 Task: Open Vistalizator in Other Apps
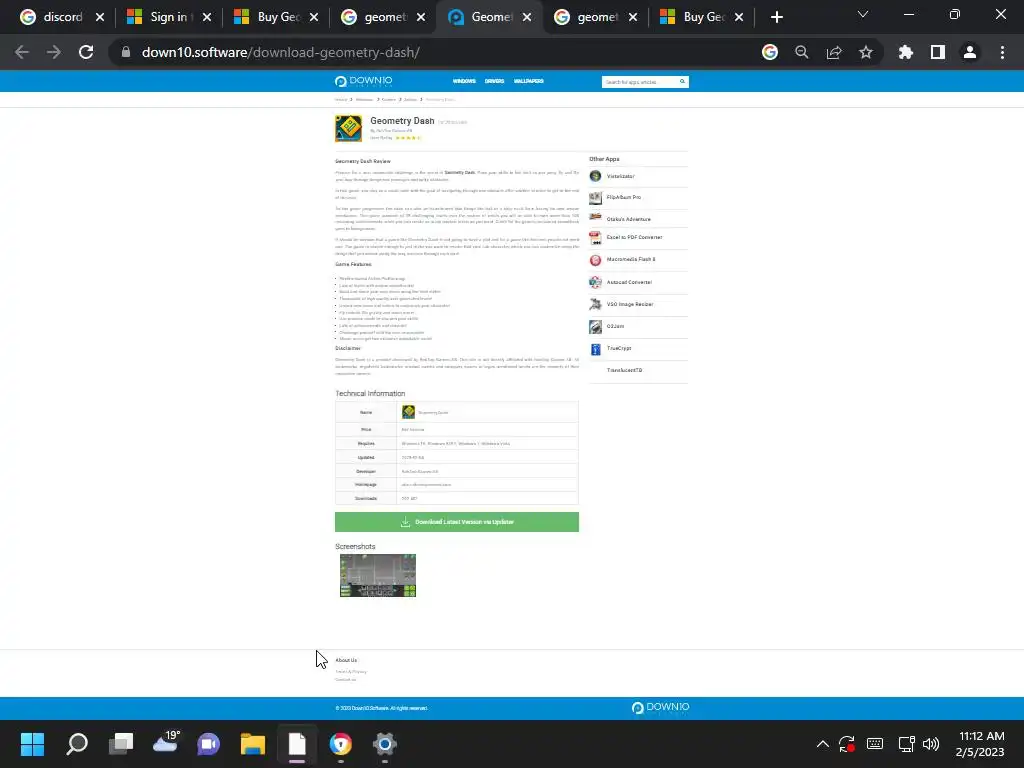tap(620, 176)
